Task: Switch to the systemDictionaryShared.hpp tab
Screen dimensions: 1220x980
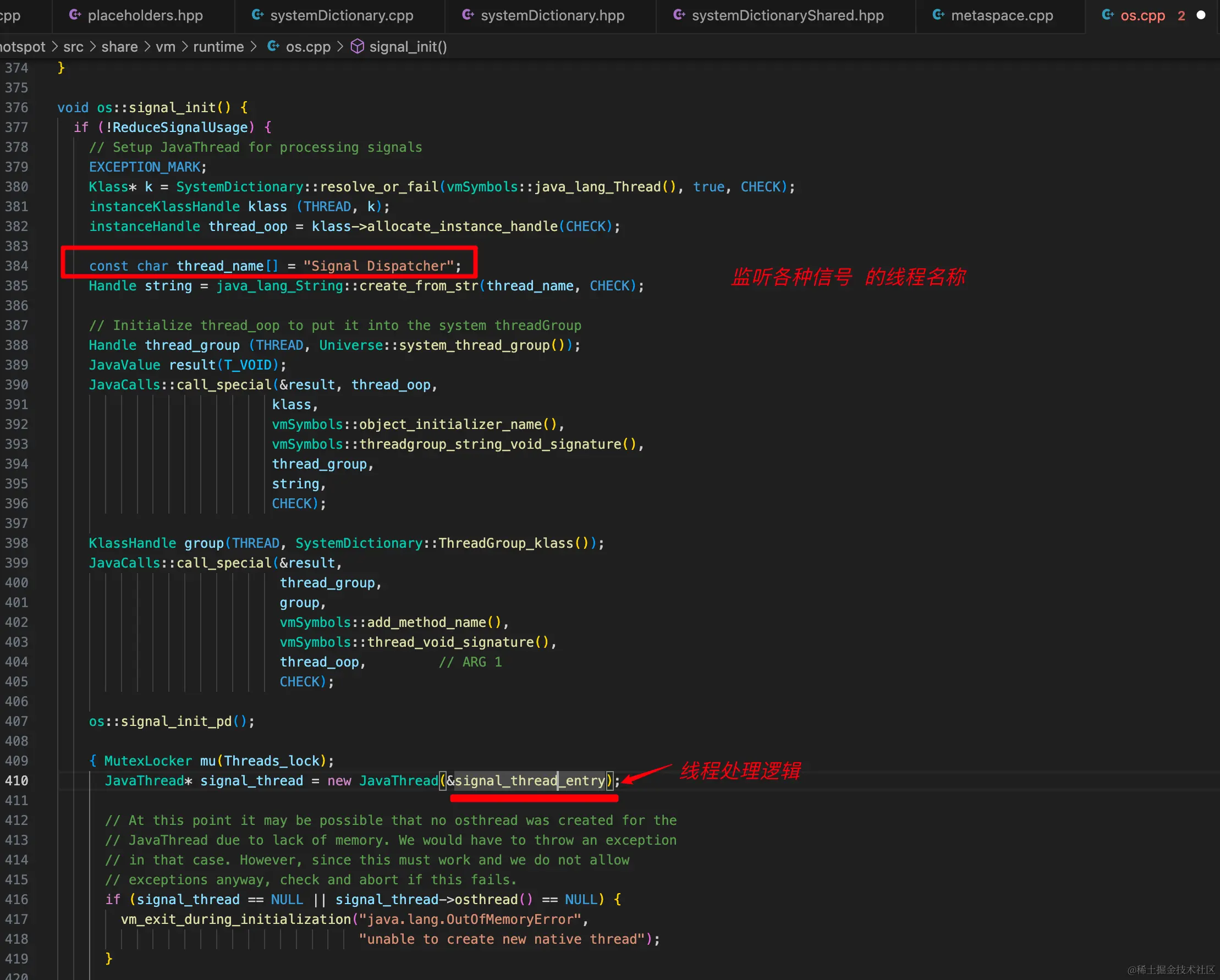Action: (x=787, y=15)
